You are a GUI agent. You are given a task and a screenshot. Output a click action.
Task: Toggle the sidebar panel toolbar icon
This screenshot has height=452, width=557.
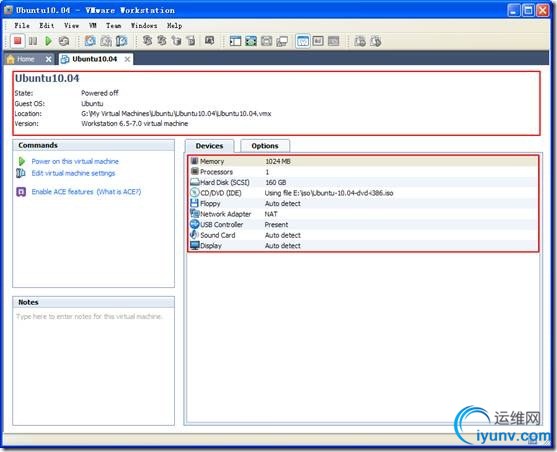click(x=235, y=41)
